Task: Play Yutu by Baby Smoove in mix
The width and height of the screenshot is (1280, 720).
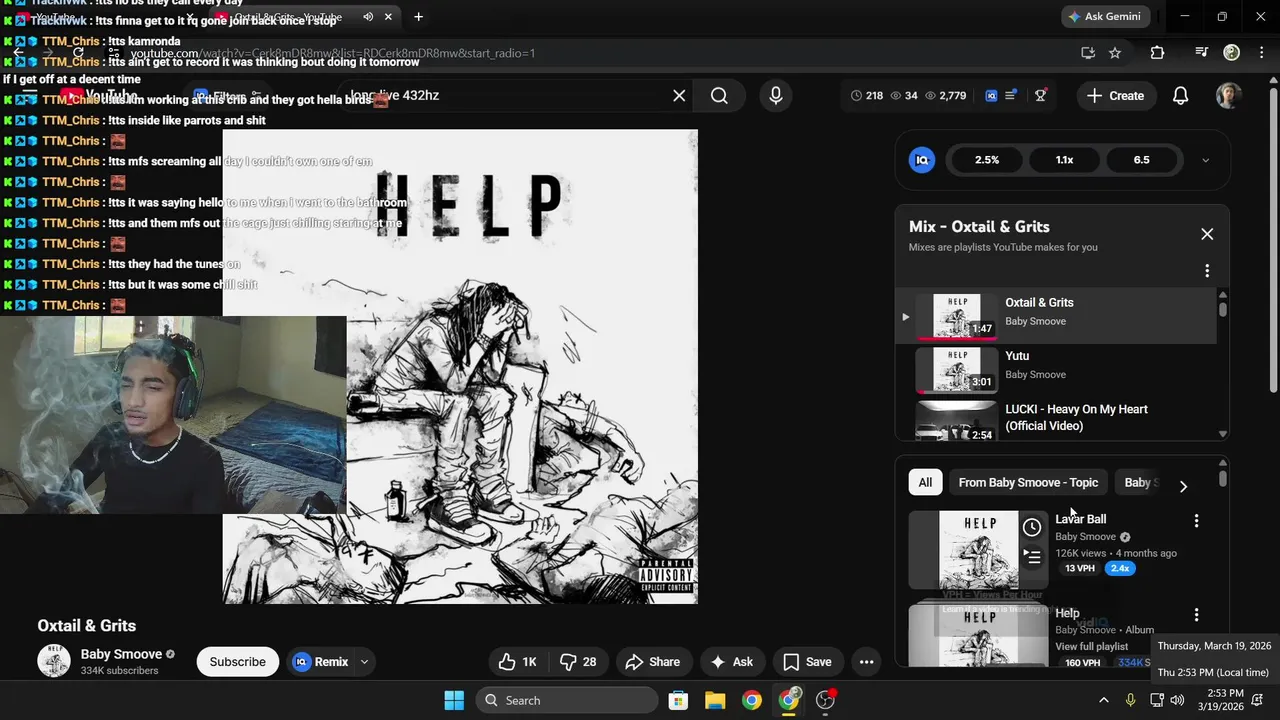Action: point(1055,369)
